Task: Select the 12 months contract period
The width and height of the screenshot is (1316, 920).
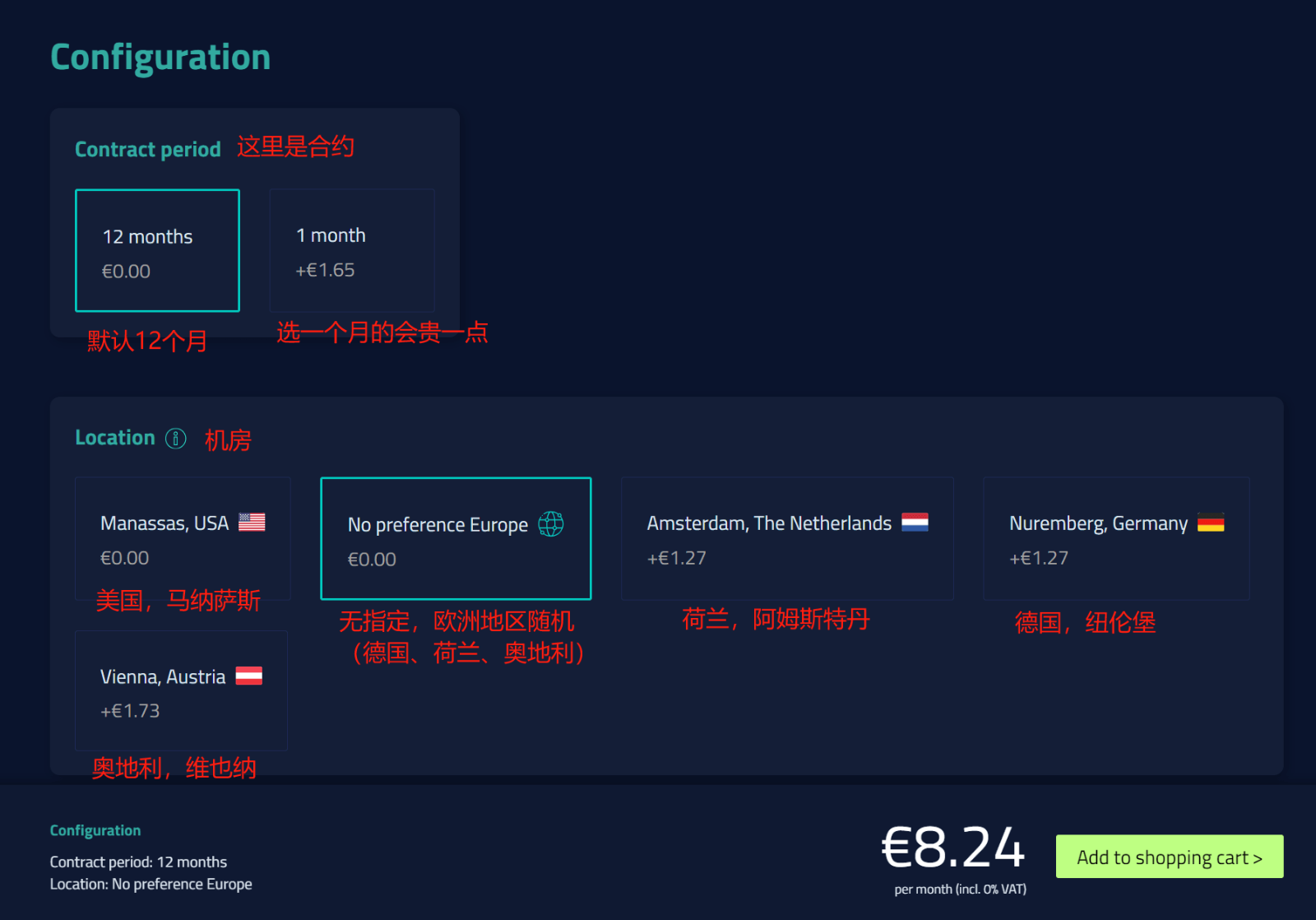Action: click(x=157, y=251)
